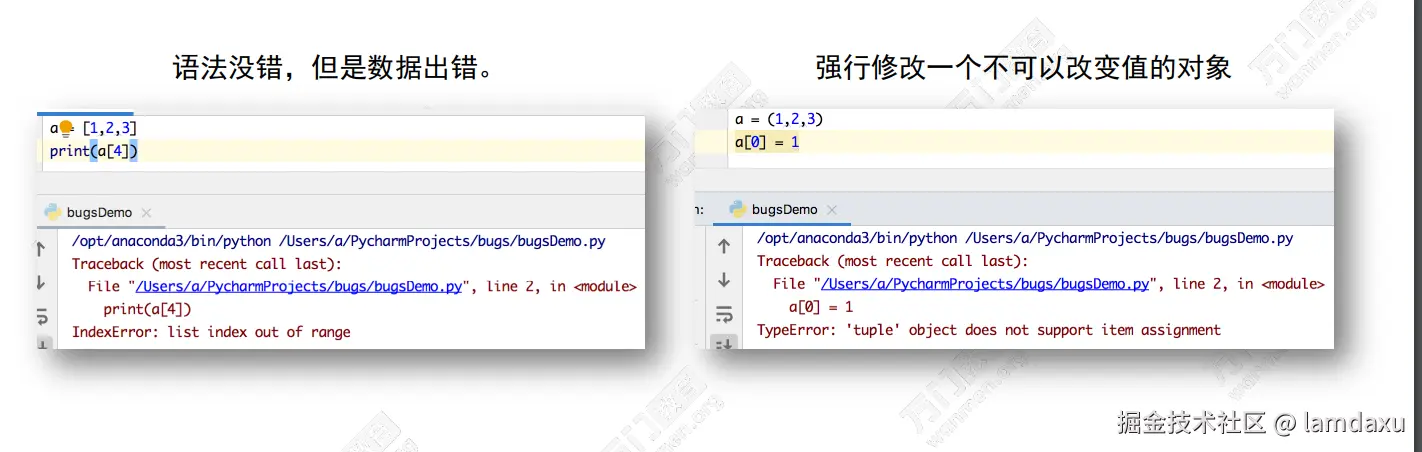
Task: Click the list literal [1,2,3] in the left editor
Action: (110, 128)
